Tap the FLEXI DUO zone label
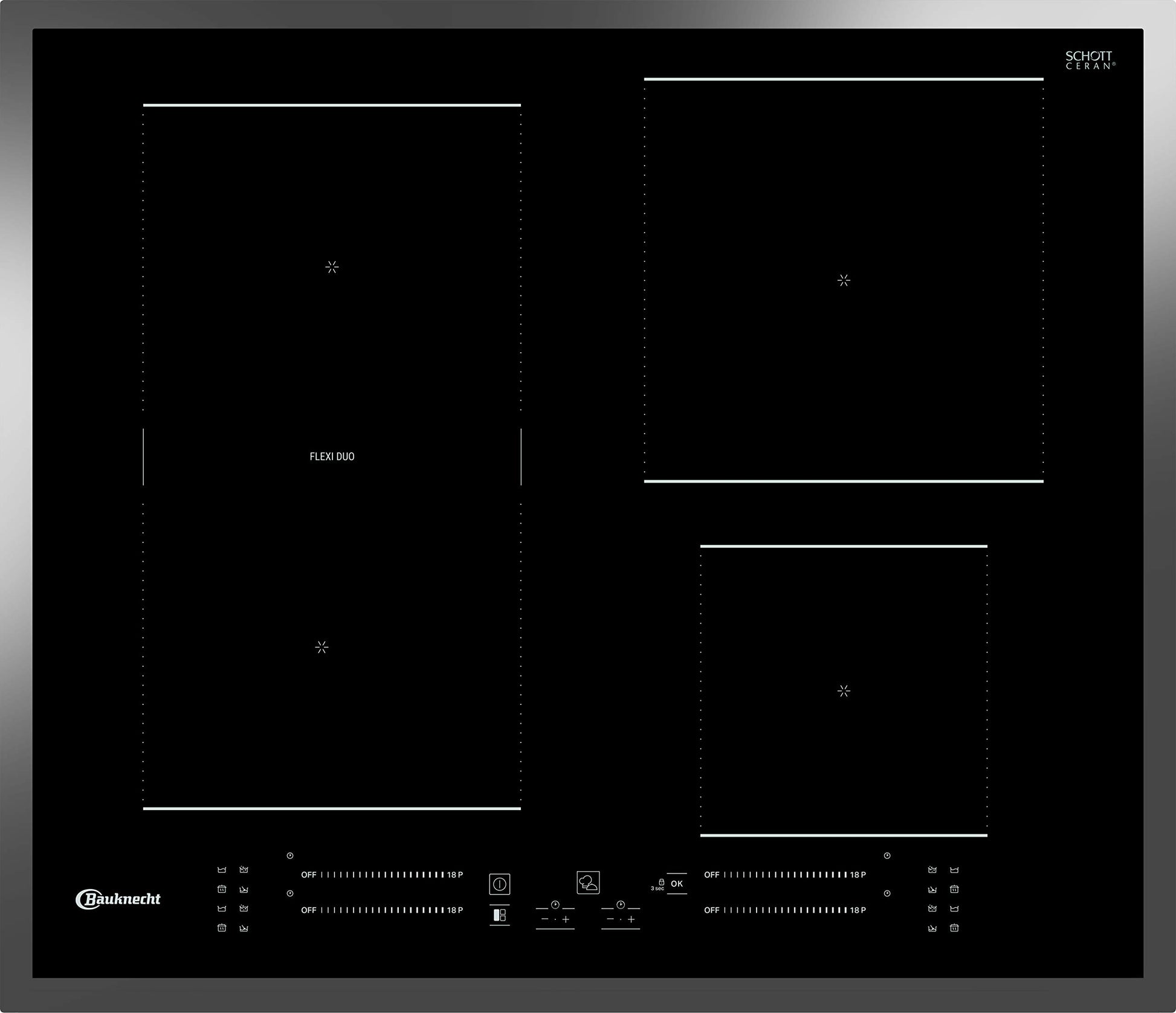 tap(332, 457)
